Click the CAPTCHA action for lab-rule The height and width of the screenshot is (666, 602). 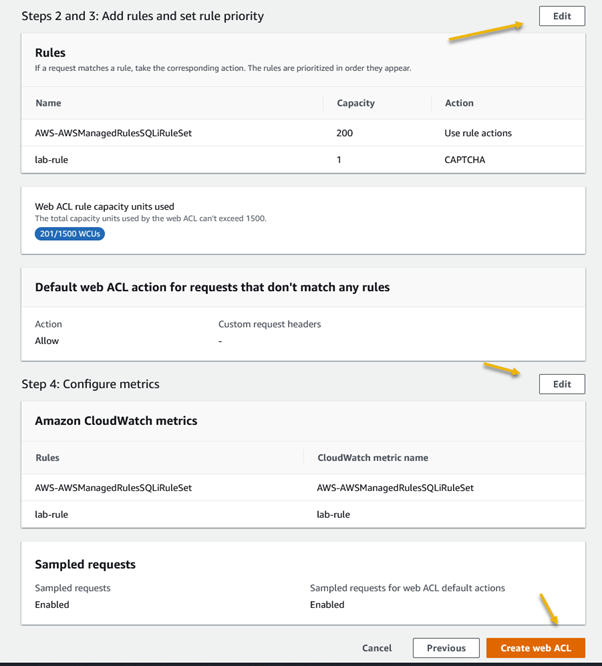[x=465, y=159]
